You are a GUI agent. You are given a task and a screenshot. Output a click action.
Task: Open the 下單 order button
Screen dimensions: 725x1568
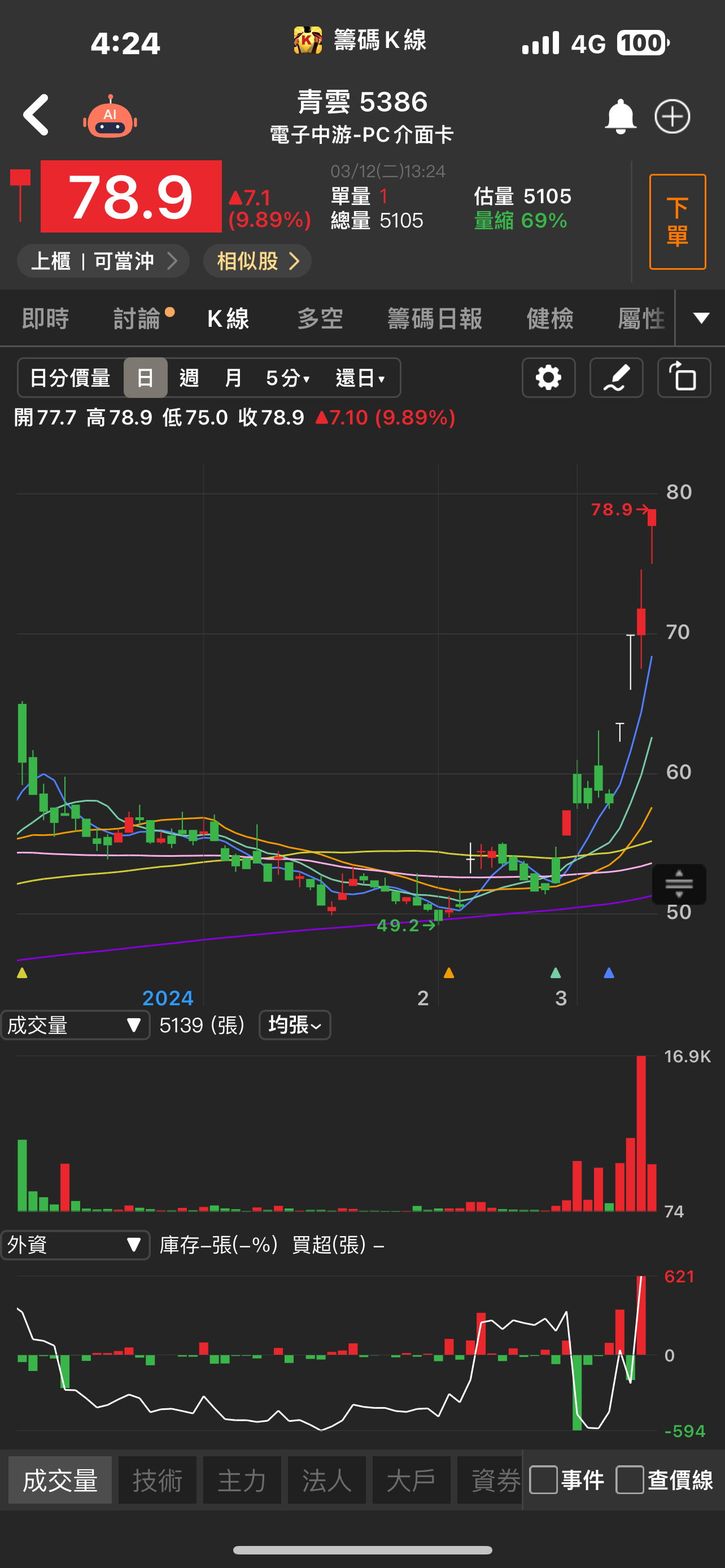click(678, 222)
